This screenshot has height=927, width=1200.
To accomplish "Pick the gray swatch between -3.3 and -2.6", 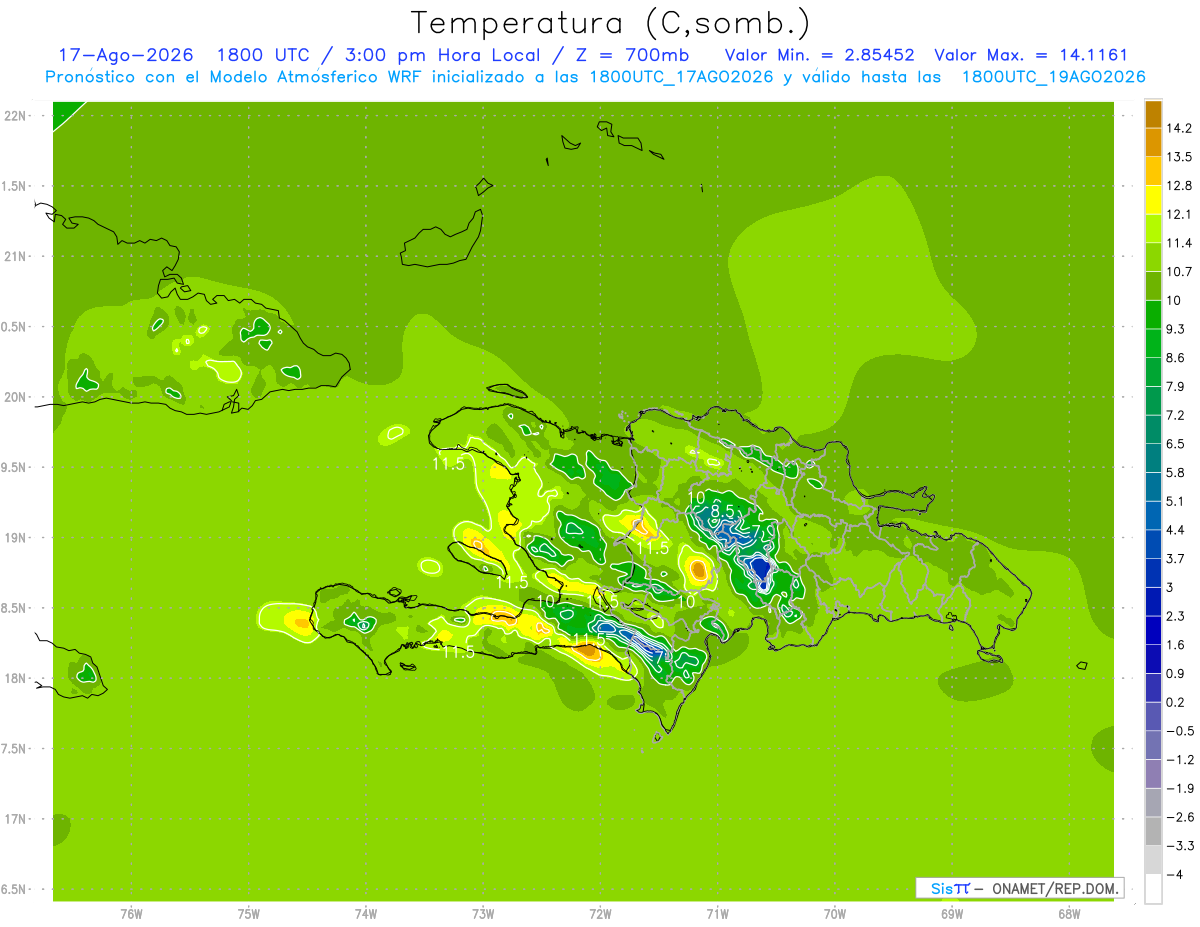I will [x=1153, y=832].
